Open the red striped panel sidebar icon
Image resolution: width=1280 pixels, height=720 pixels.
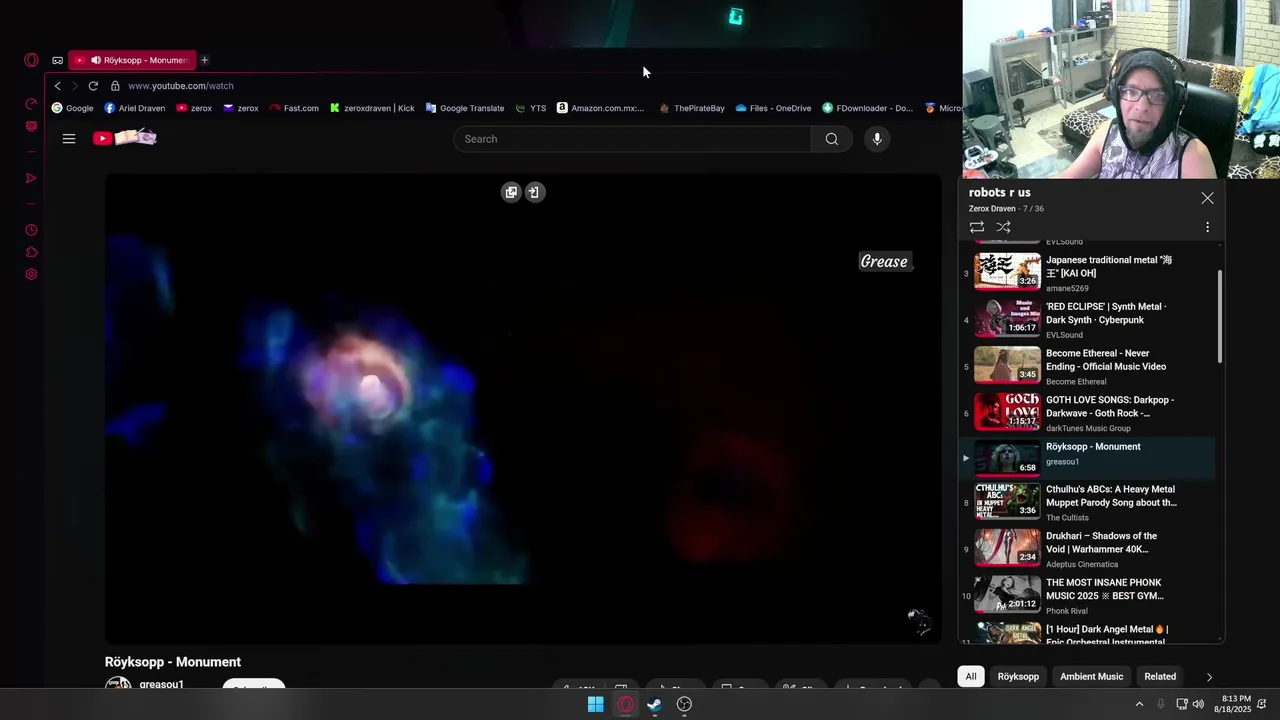click(x=31, y=126)
